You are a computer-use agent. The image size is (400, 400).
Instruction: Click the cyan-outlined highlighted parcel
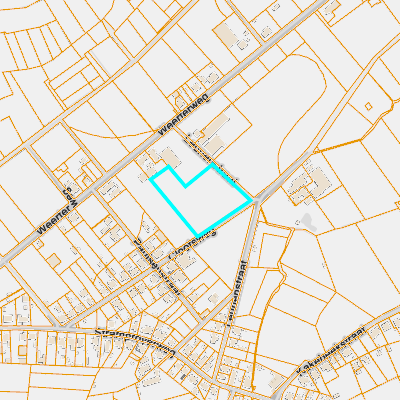(x=203, y=202)
